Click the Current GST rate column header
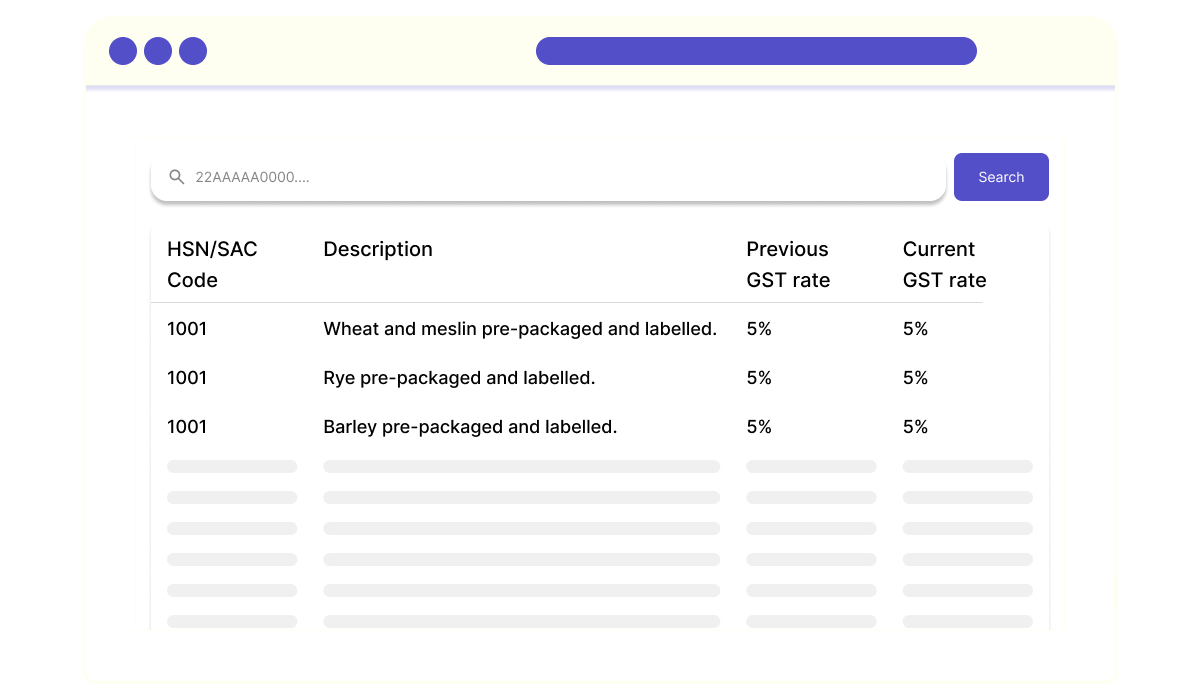Viewport: 1200px width, 700px height. [x=944, y=264]
